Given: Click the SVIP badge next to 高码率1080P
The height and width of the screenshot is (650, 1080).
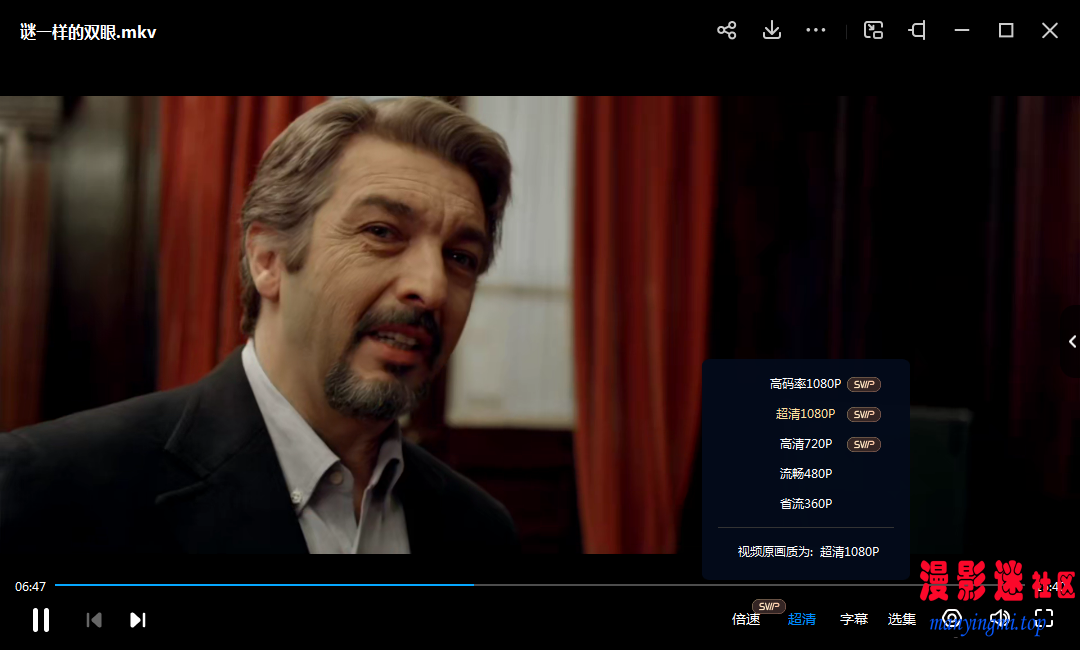Looking at the screenshot, I should (864, 384).
